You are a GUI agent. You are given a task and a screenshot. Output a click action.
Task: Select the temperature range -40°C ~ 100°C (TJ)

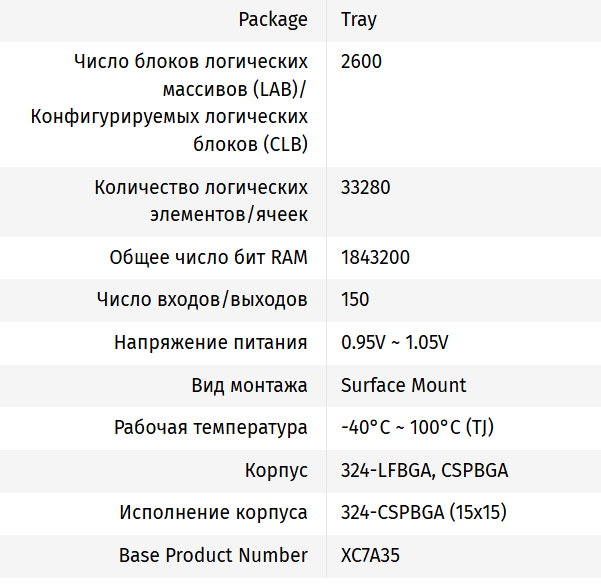pyautogui.click(x=417, y=428)
